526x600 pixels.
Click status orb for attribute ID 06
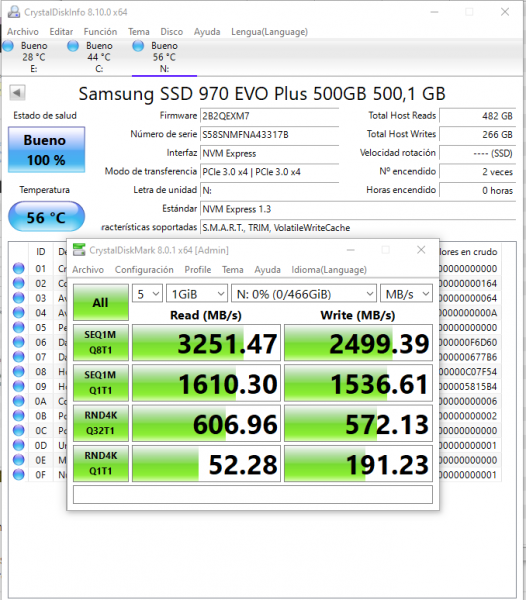coord(18,342)
